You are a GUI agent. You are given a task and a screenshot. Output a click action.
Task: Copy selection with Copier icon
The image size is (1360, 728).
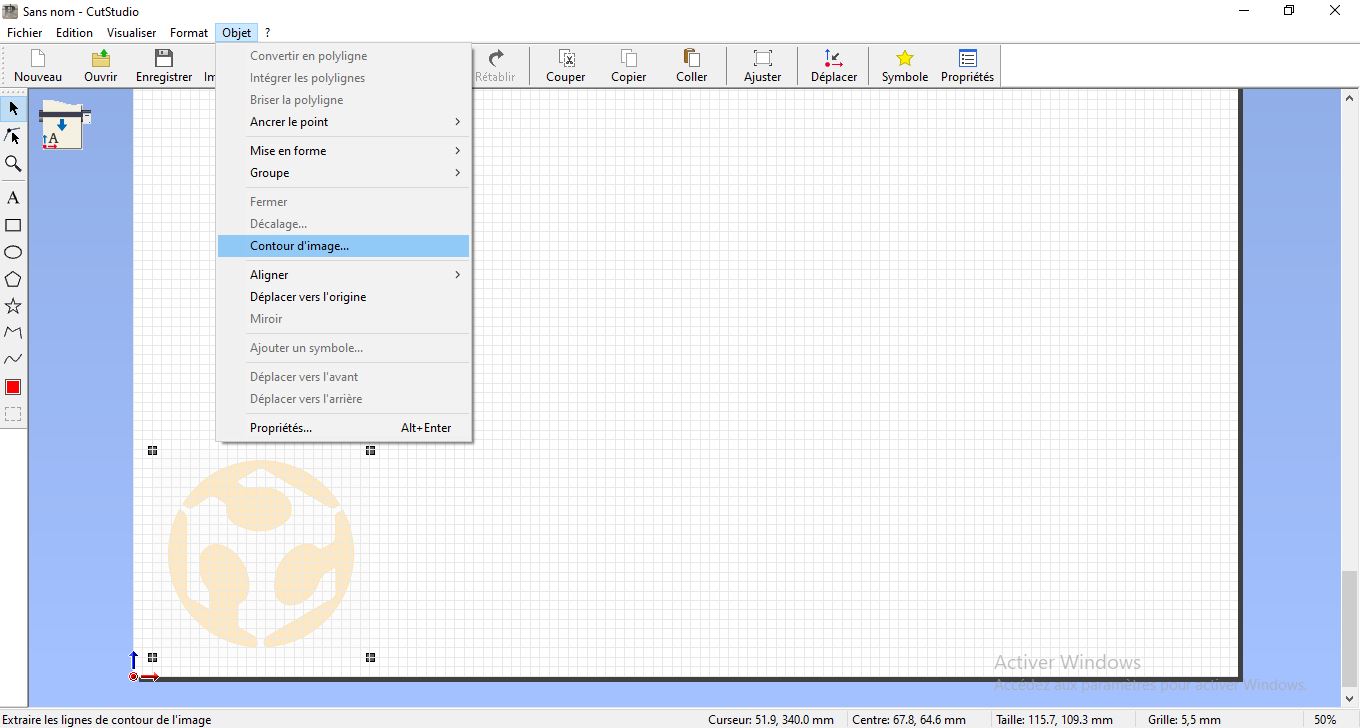(629, 66)
